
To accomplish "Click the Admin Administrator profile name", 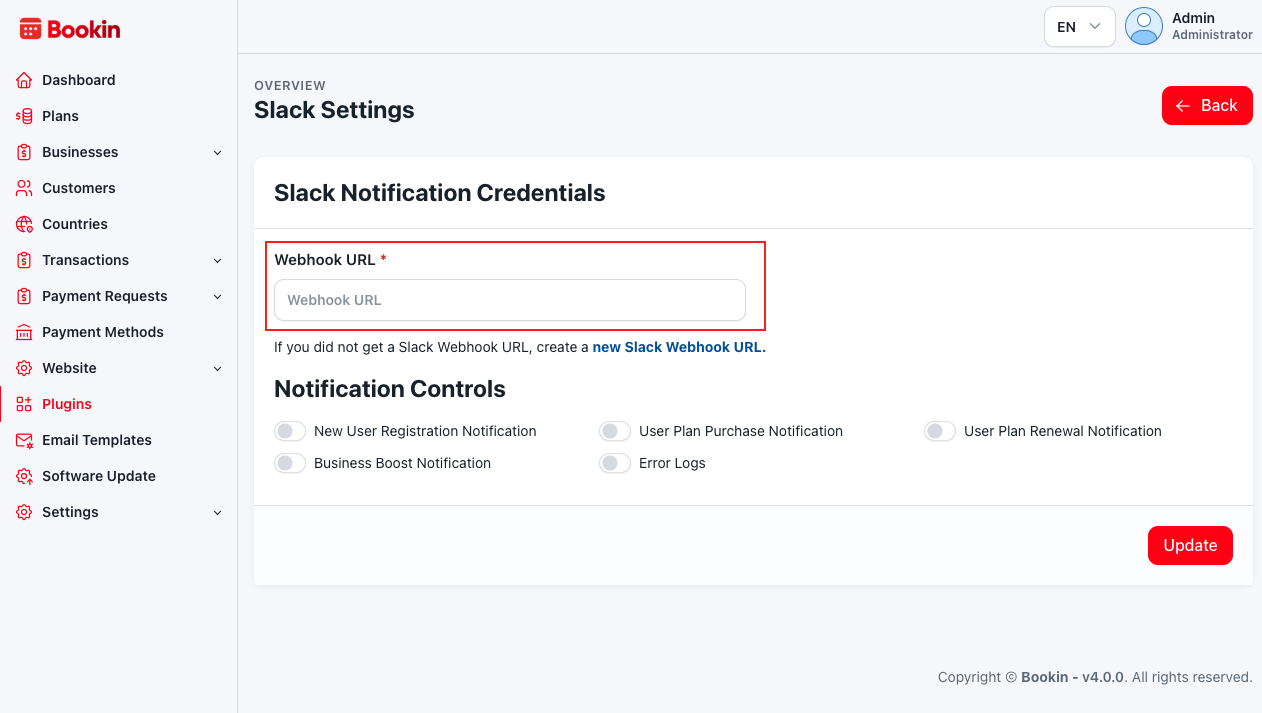I will tap(1212, 26).
